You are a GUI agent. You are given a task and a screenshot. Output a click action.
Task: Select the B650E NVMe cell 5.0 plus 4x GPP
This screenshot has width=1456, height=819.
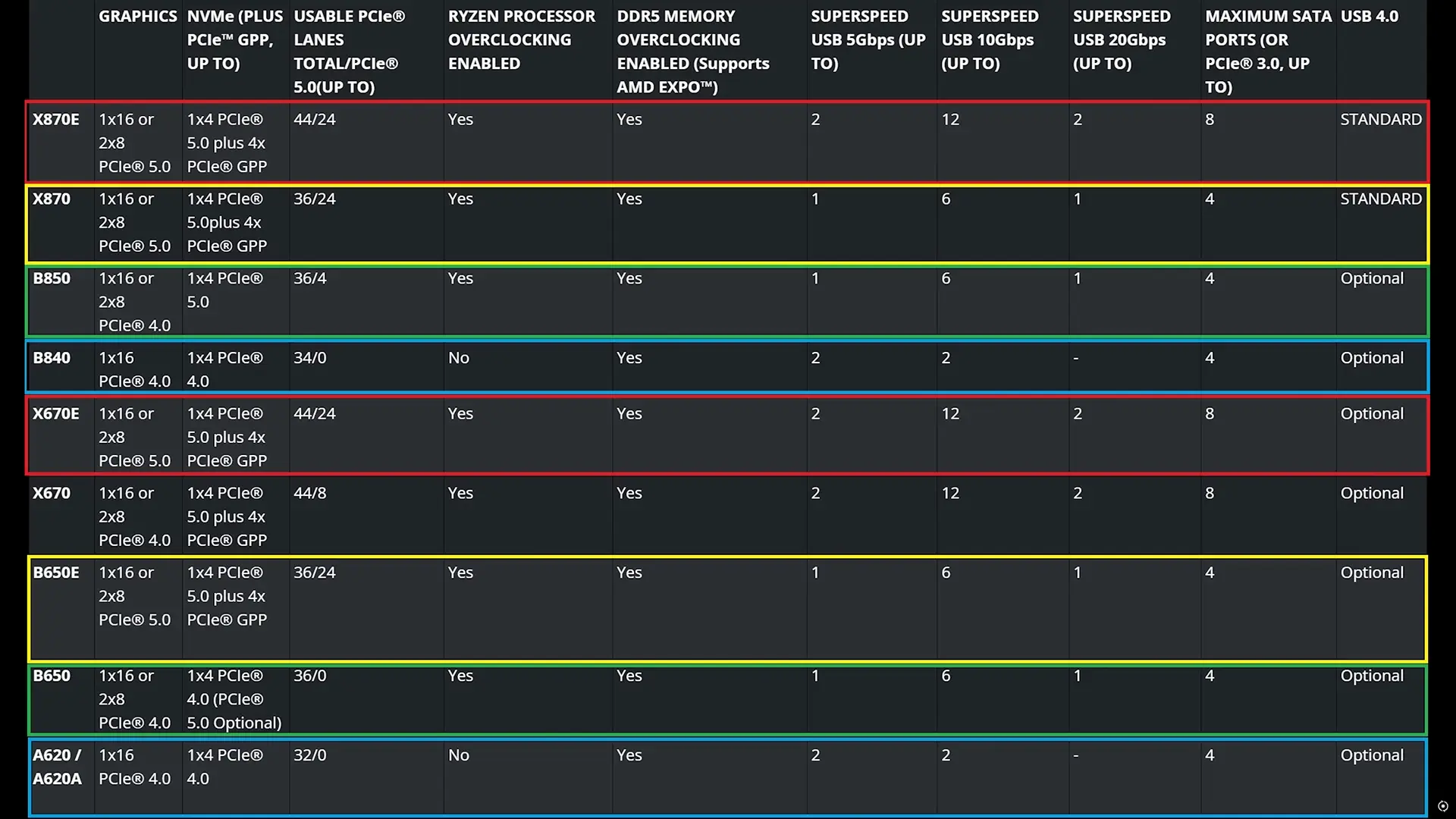tap(227, 596)
